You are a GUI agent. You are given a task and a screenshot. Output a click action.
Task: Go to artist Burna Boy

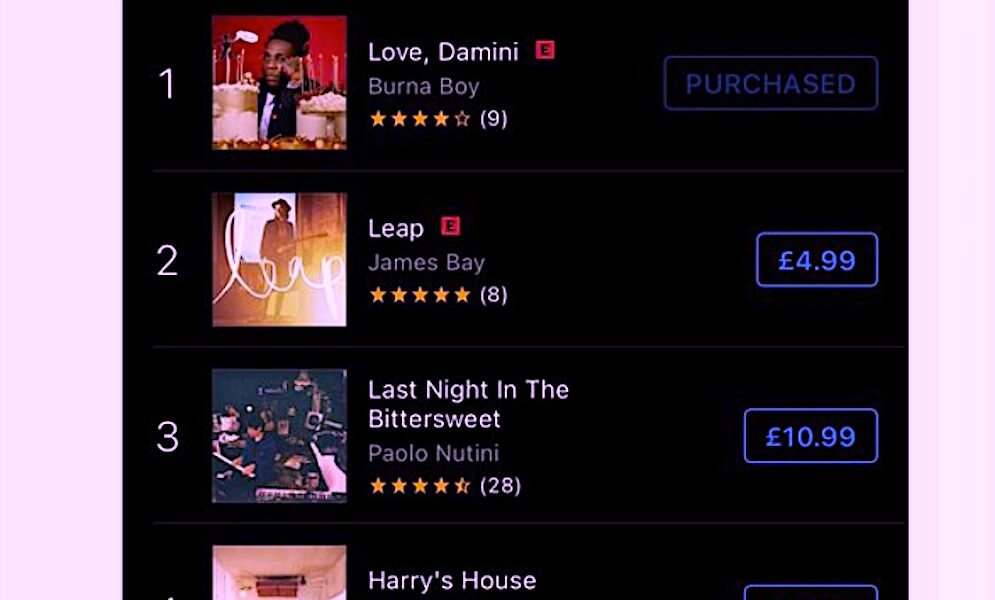click(x=423, y=86)
